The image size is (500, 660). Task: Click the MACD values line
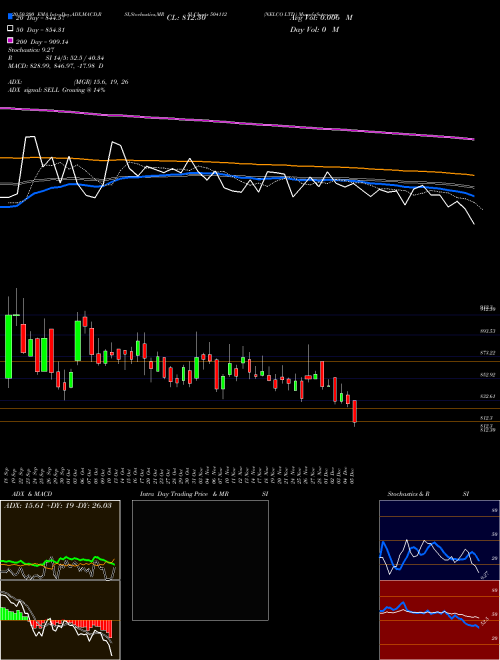(56, 66)
